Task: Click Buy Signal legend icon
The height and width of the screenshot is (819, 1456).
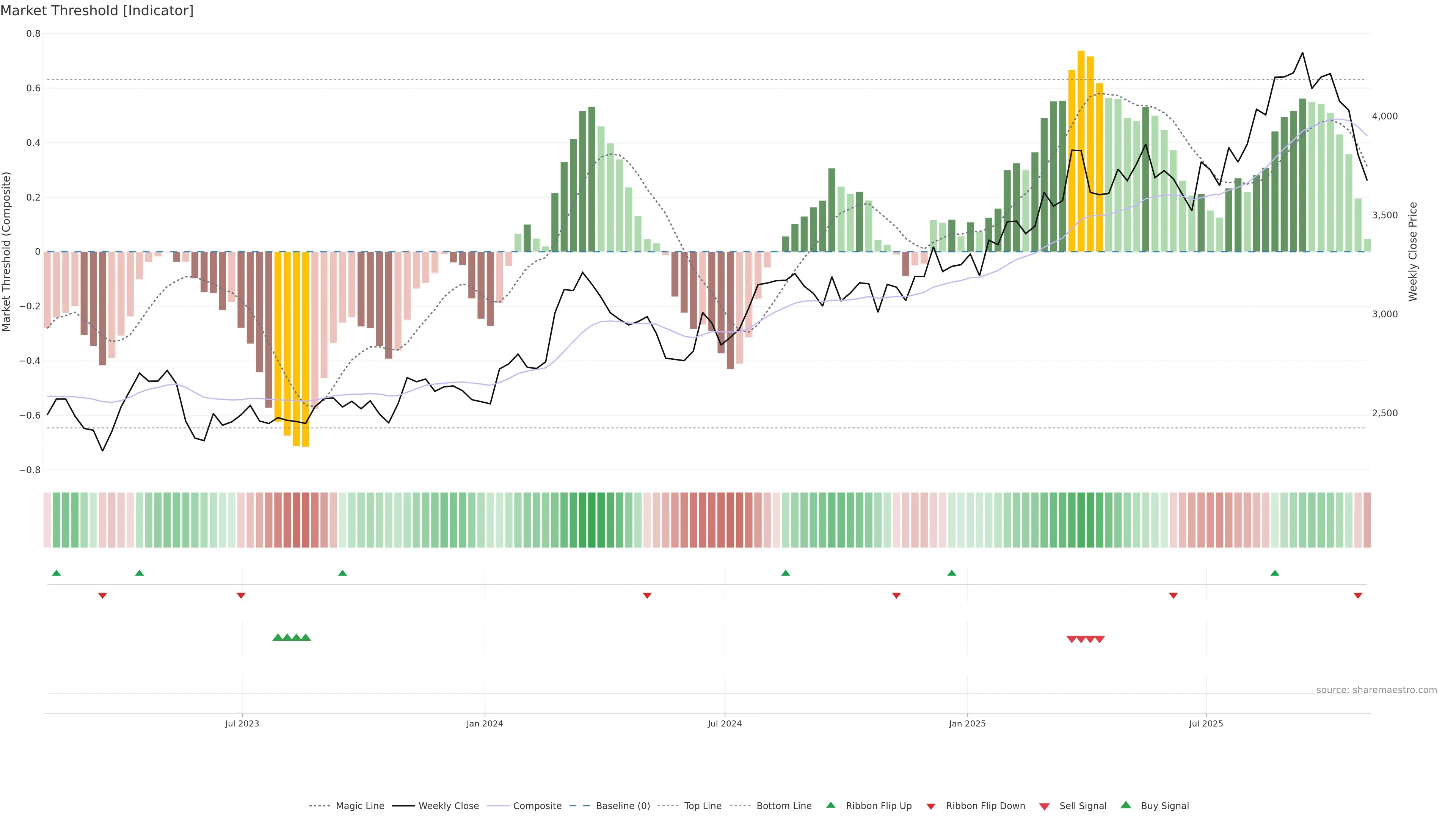Action: coord(1126,805)
